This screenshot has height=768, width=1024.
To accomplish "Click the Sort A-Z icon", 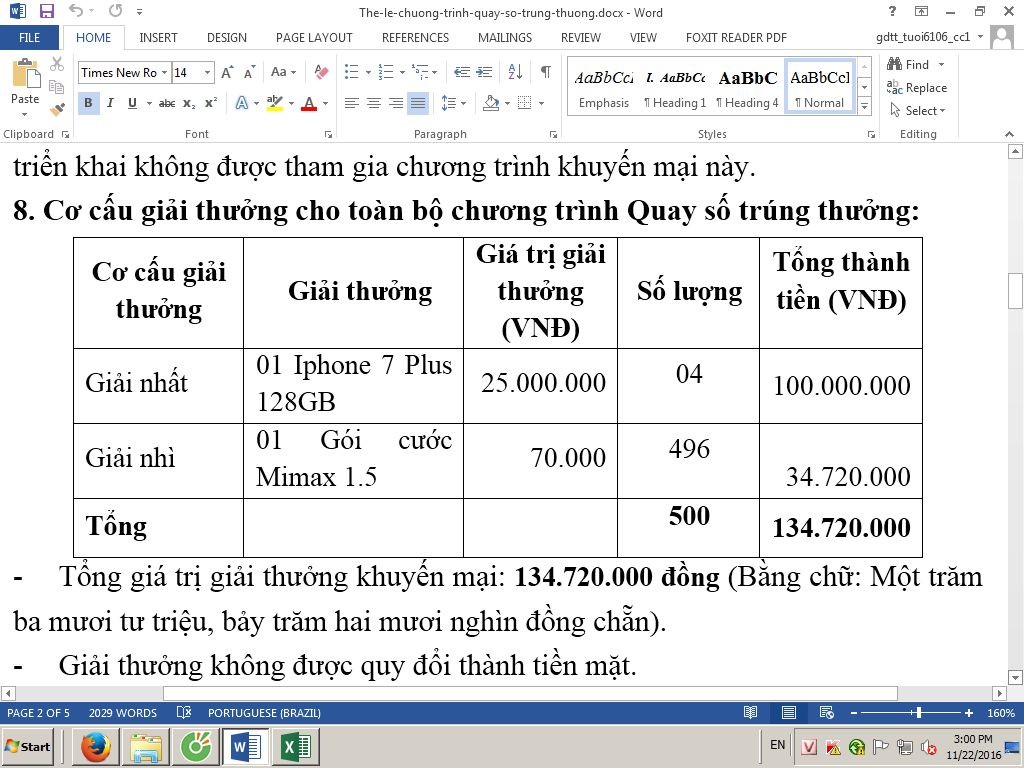I will (515, 72).
